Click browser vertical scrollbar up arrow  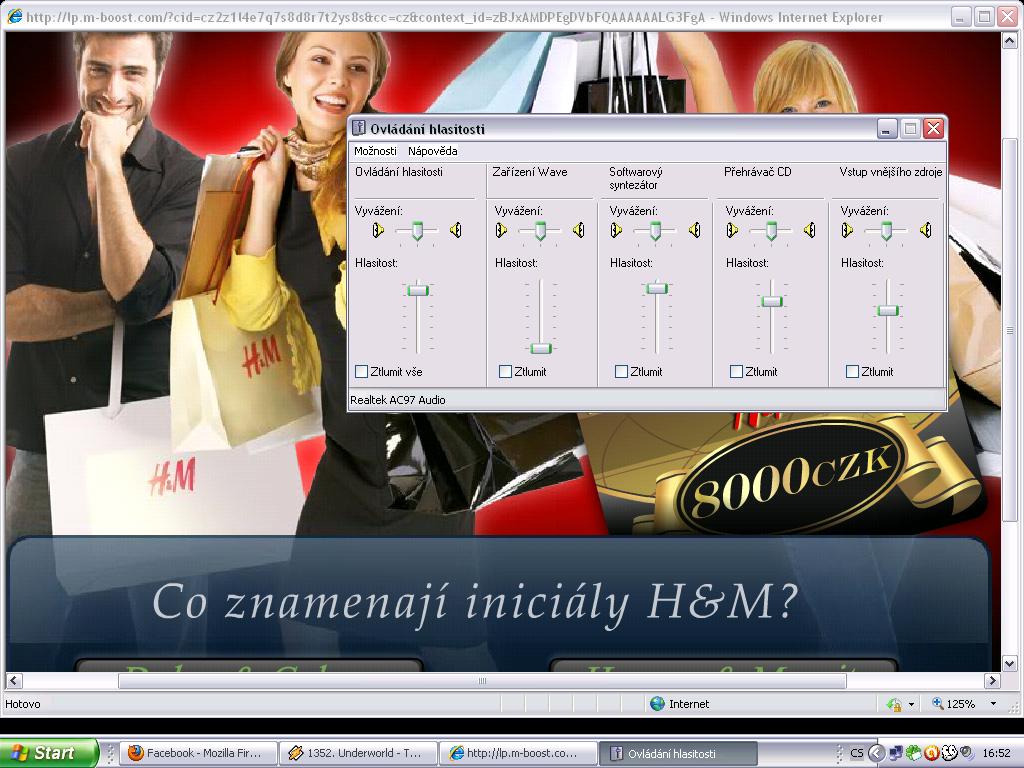coord(1009,41)
